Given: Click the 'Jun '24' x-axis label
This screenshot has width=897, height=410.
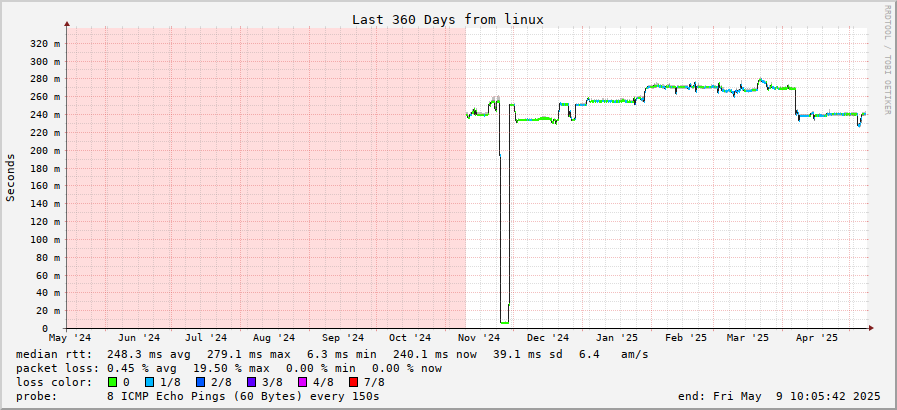Looking at the screenshot, I should coord(138,338).
